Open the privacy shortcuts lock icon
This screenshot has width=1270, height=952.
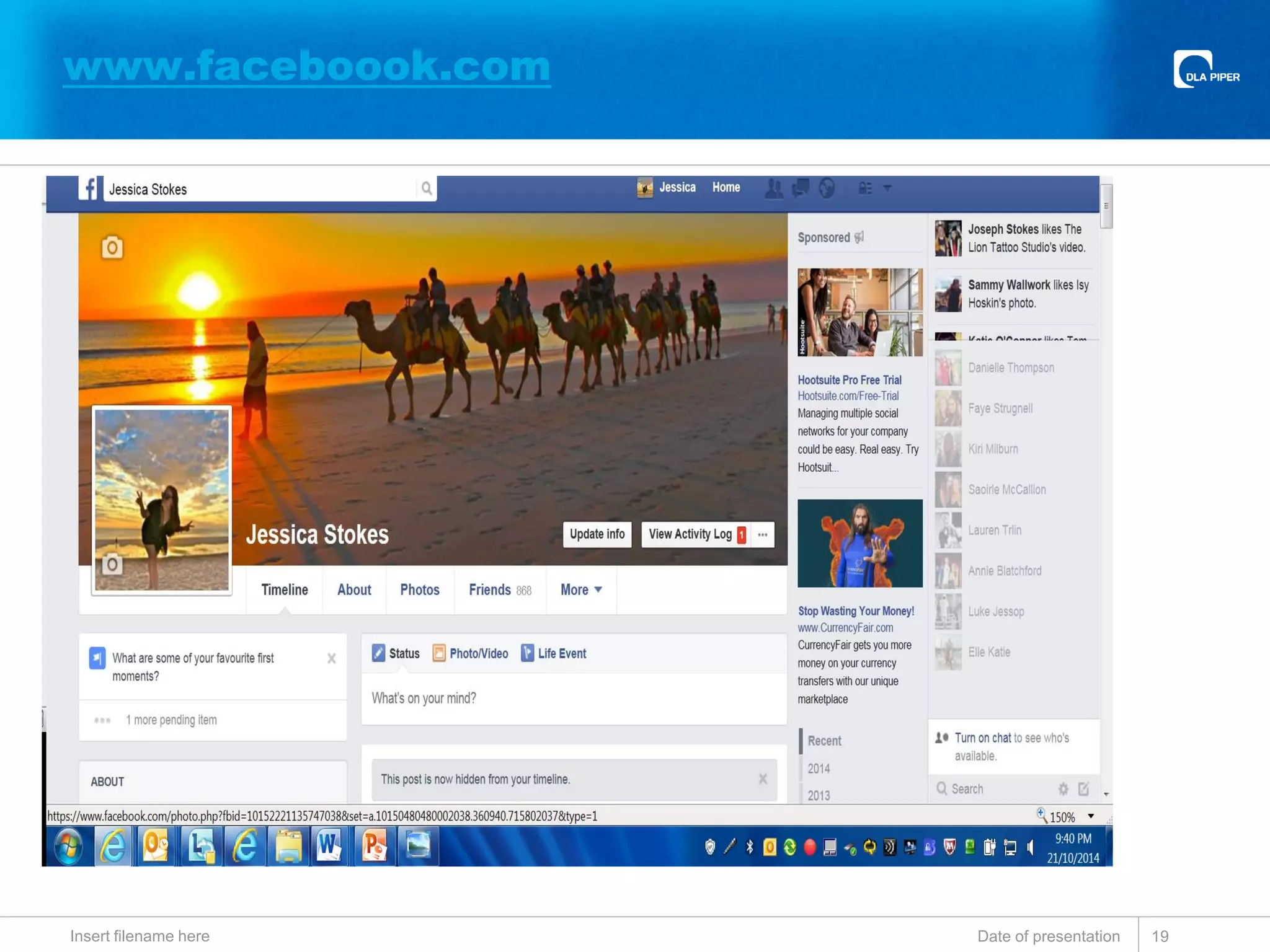pos(865,188)
